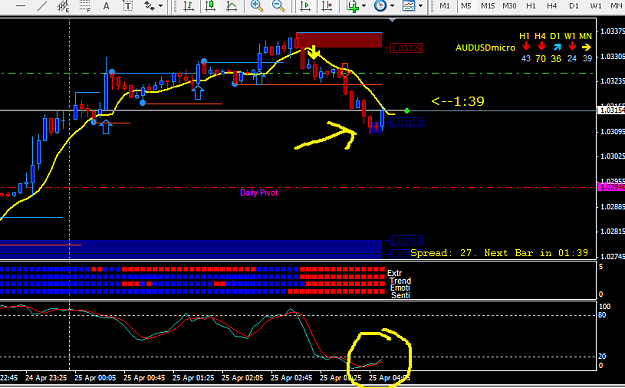Select the trendline drawing tool
The width and height of the screenshot is (625, 388).
click(42, 6)
